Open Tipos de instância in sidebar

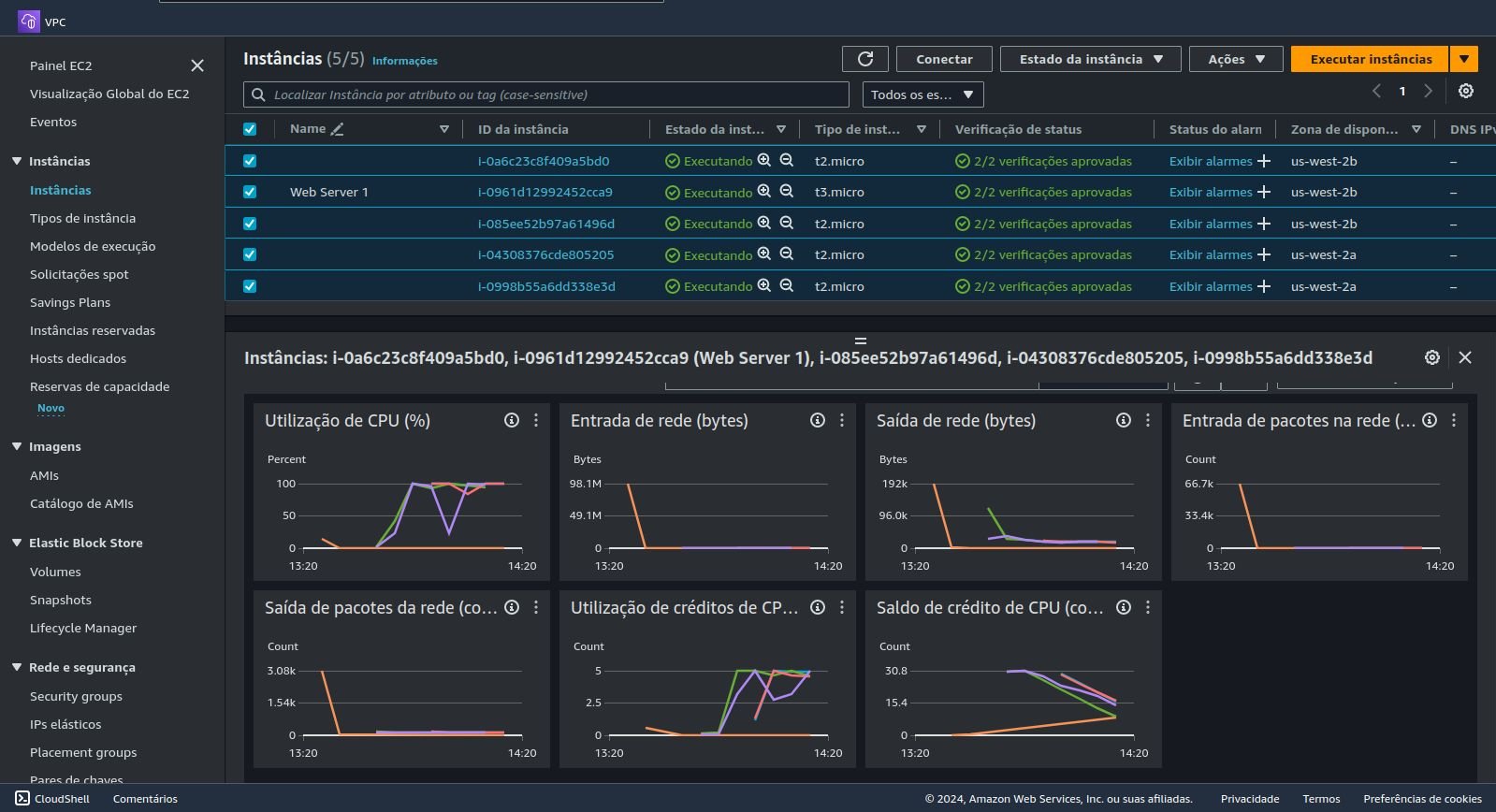coord(82,218)
